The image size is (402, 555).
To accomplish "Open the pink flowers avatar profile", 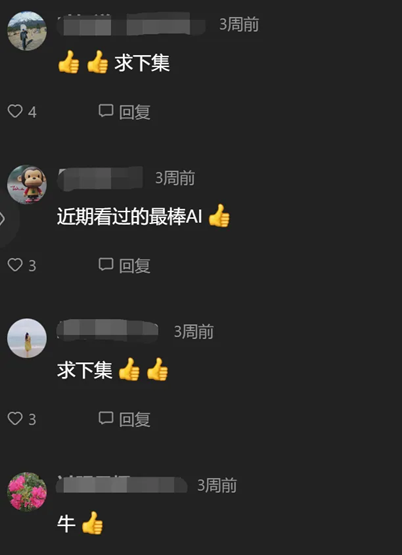I will (27, 491).
